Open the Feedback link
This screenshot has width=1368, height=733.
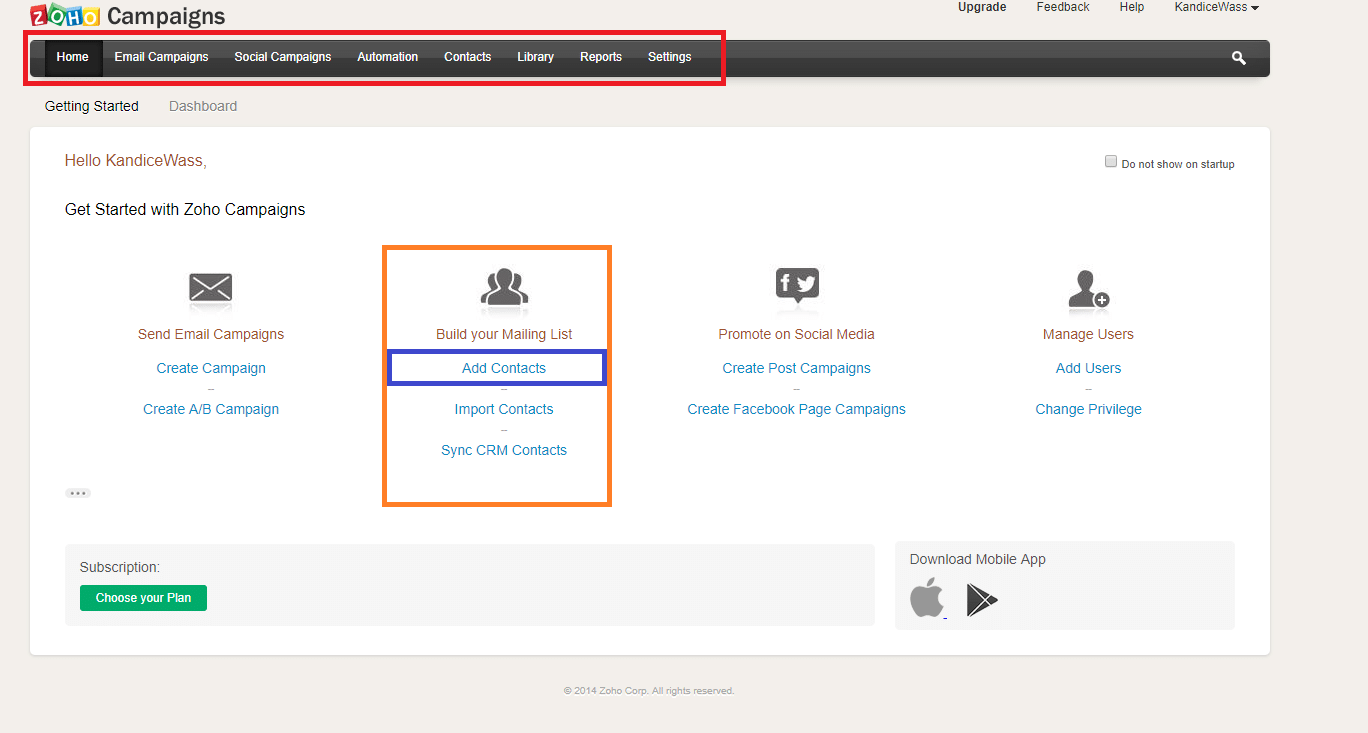(x=1063, y=7)
